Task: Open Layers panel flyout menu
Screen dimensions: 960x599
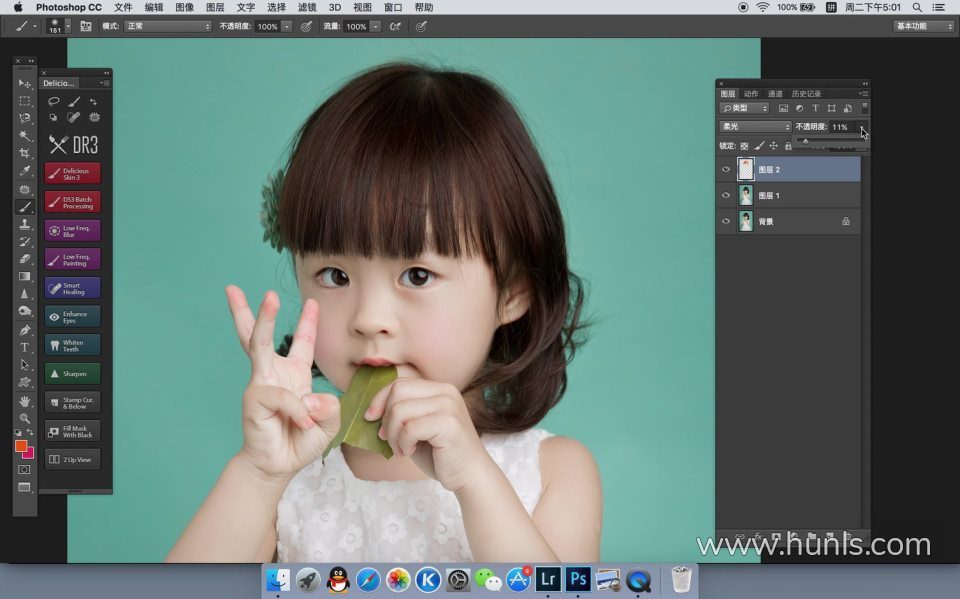Action: [x=863, y=94]
